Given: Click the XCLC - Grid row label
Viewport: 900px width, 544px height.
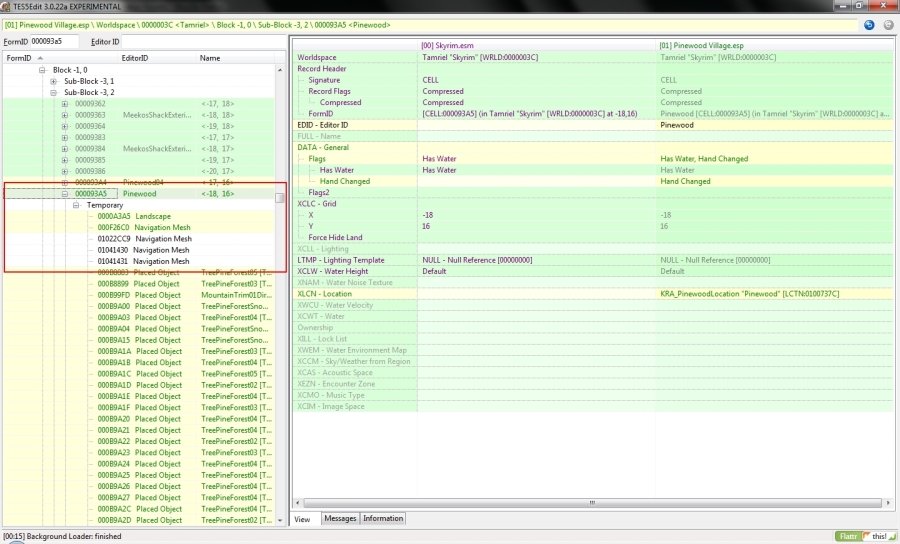Looking at the screenshot, I should click(x=317, y=203).
